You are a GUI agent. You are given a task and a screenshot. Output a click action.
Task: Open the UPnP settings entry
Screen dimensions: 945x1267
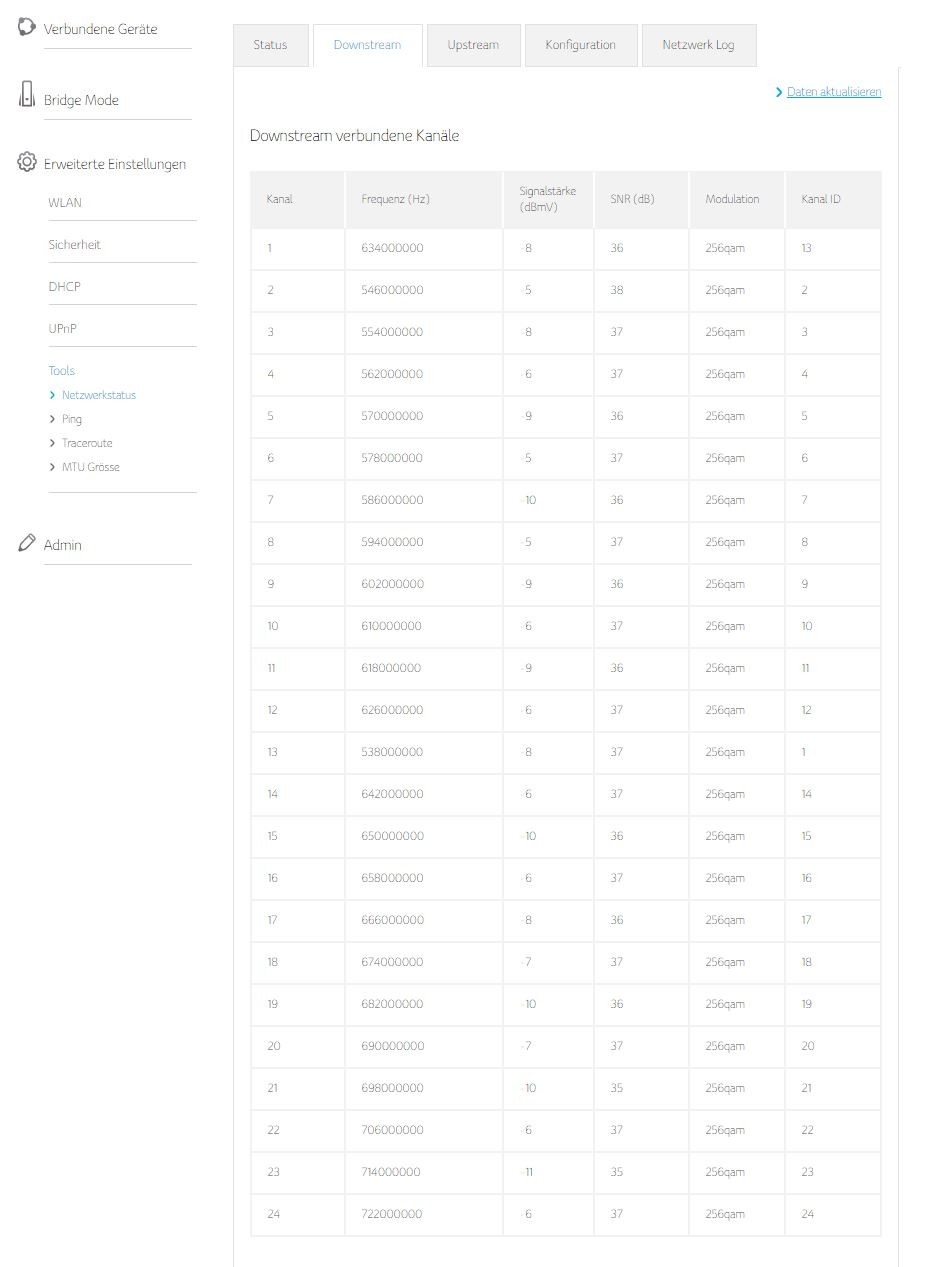pos(63,329)
